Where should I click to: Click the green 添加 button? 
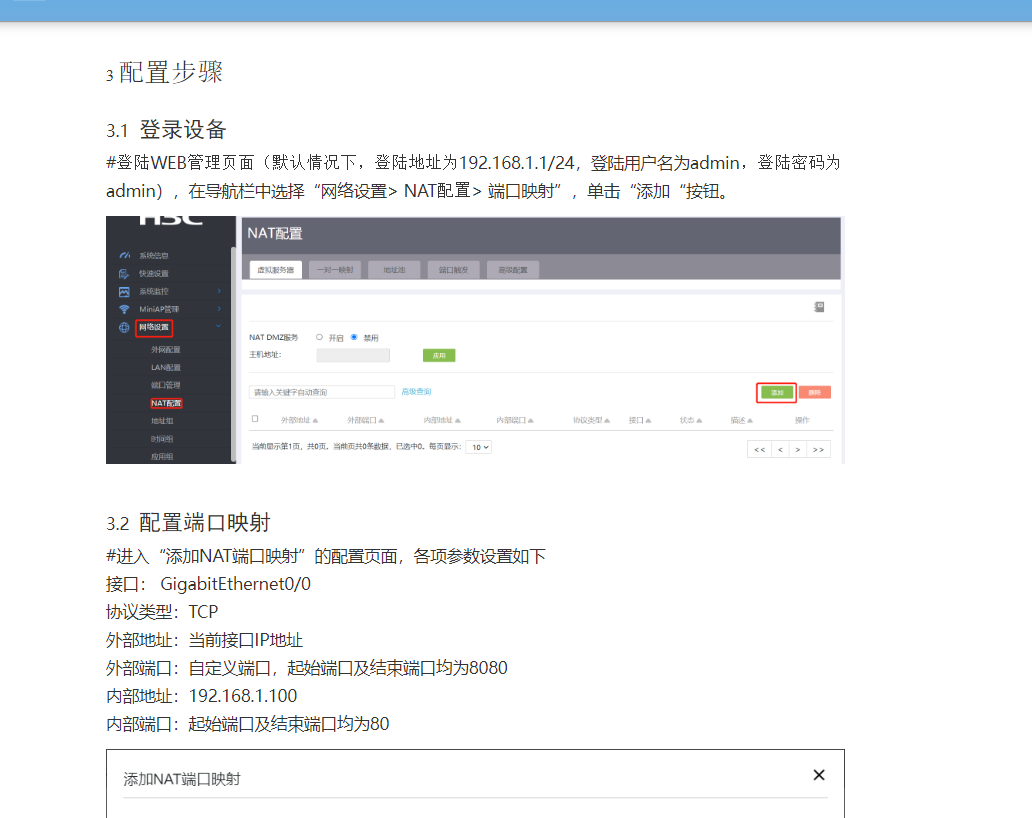click(x=777, y=392)
